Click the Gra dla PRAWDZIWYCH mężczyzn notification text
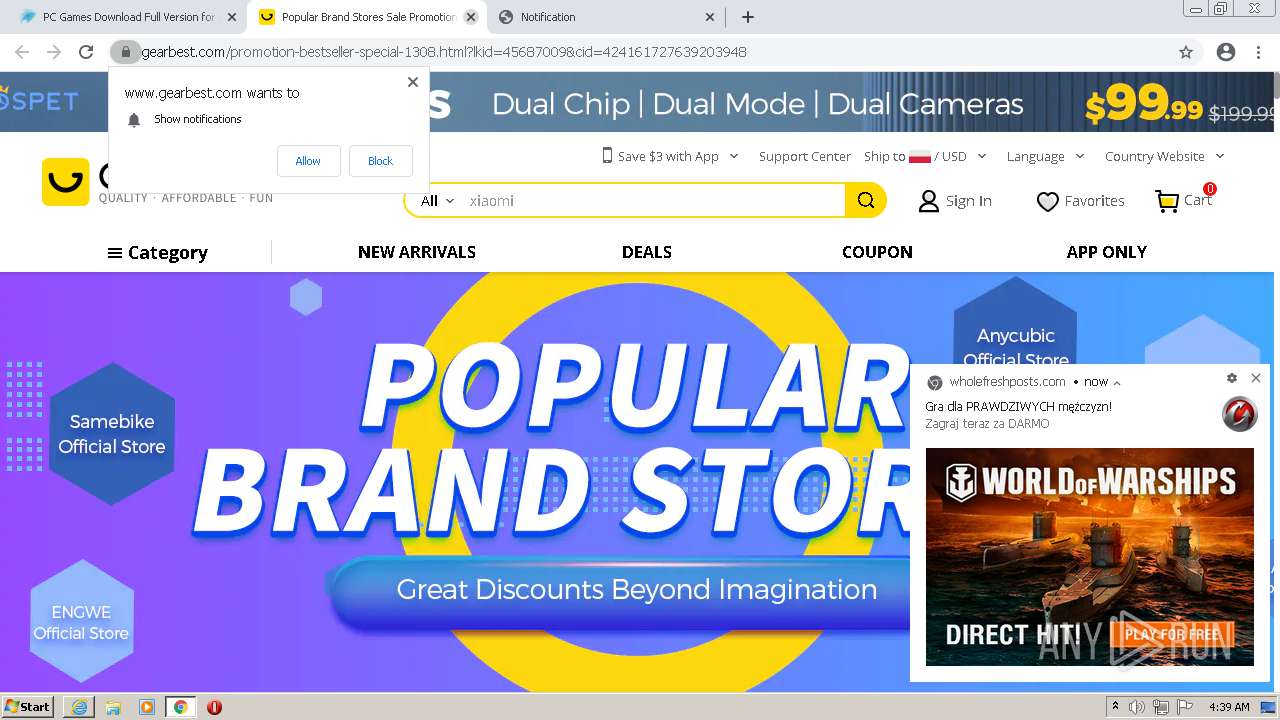 point(1018,407)
